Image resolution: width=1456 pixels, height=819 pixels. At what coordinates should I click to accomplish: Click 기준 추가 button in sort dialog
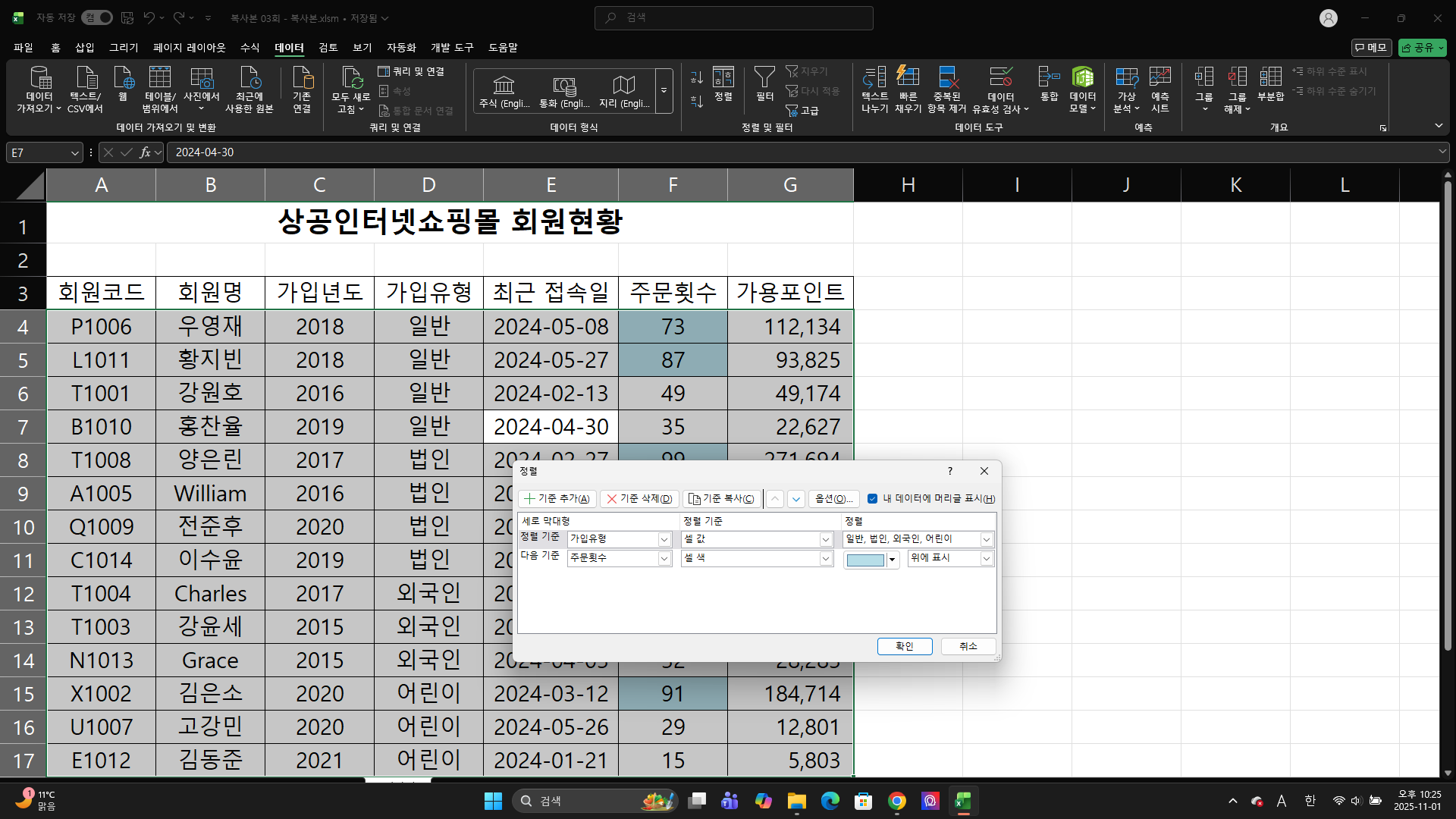click(557, 498)
